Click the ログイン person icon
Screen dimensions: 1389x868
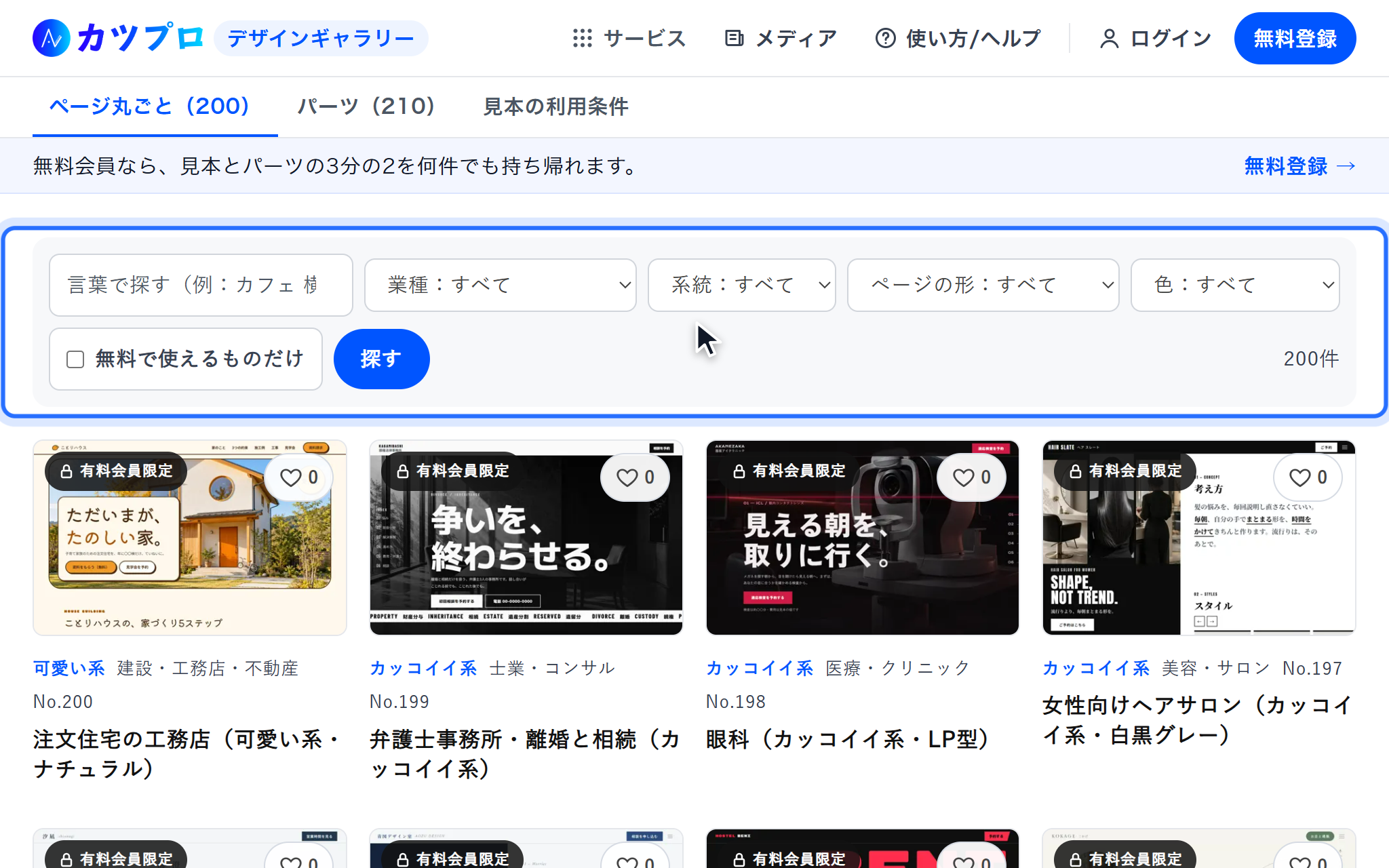[1109, 39]
